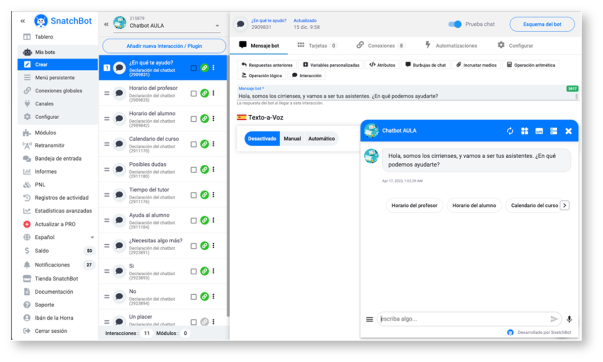Image resolution: width=603 pixels, height=362 pixels.
Task: Select Crear in the sidebar
Action: click(x=58, y=64)
